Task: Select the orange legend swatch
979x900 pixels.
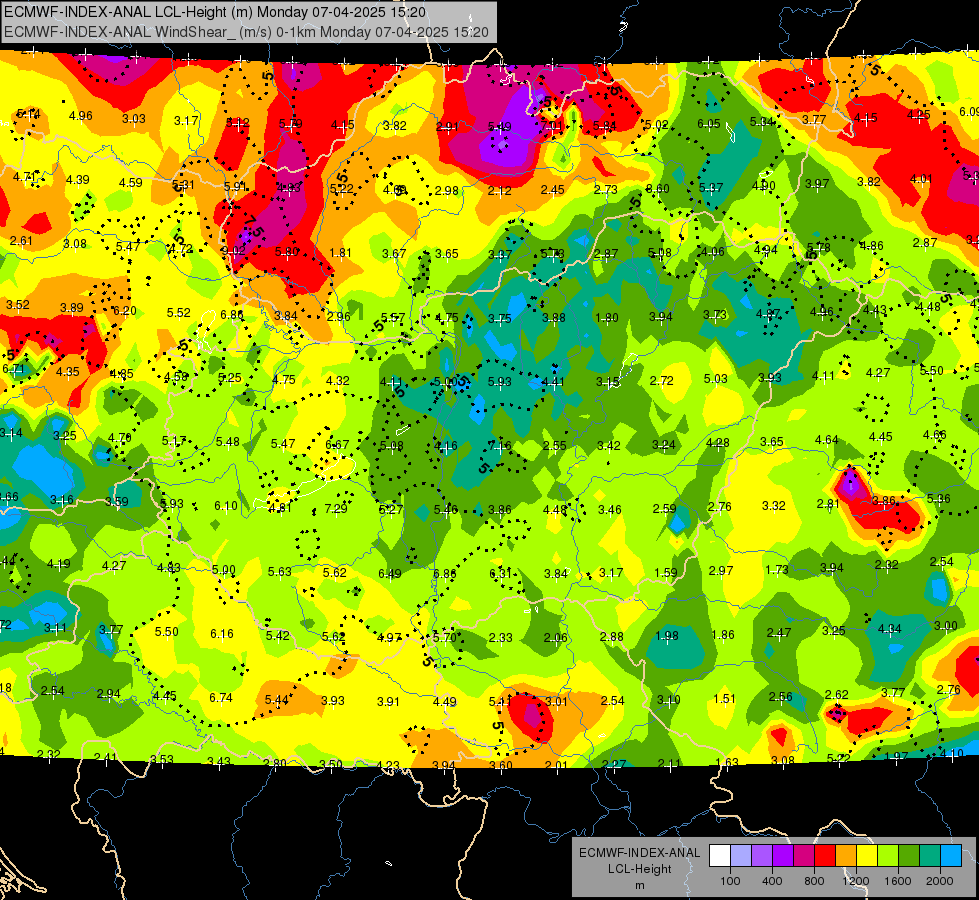Action: point(846,855)
